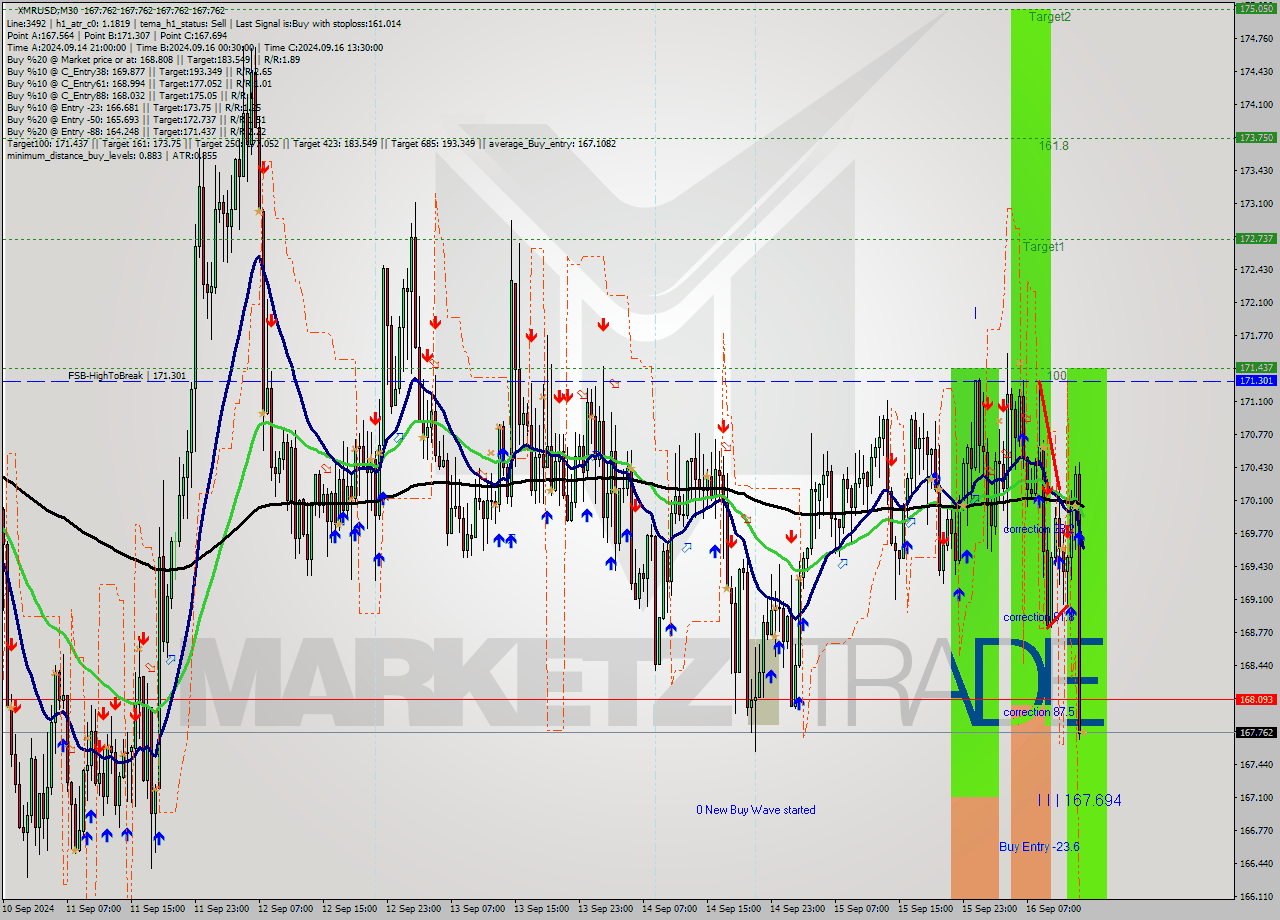Click the highlighted 171.301 price tag on the axis
1280x920 pixels.
point(1255,381)
